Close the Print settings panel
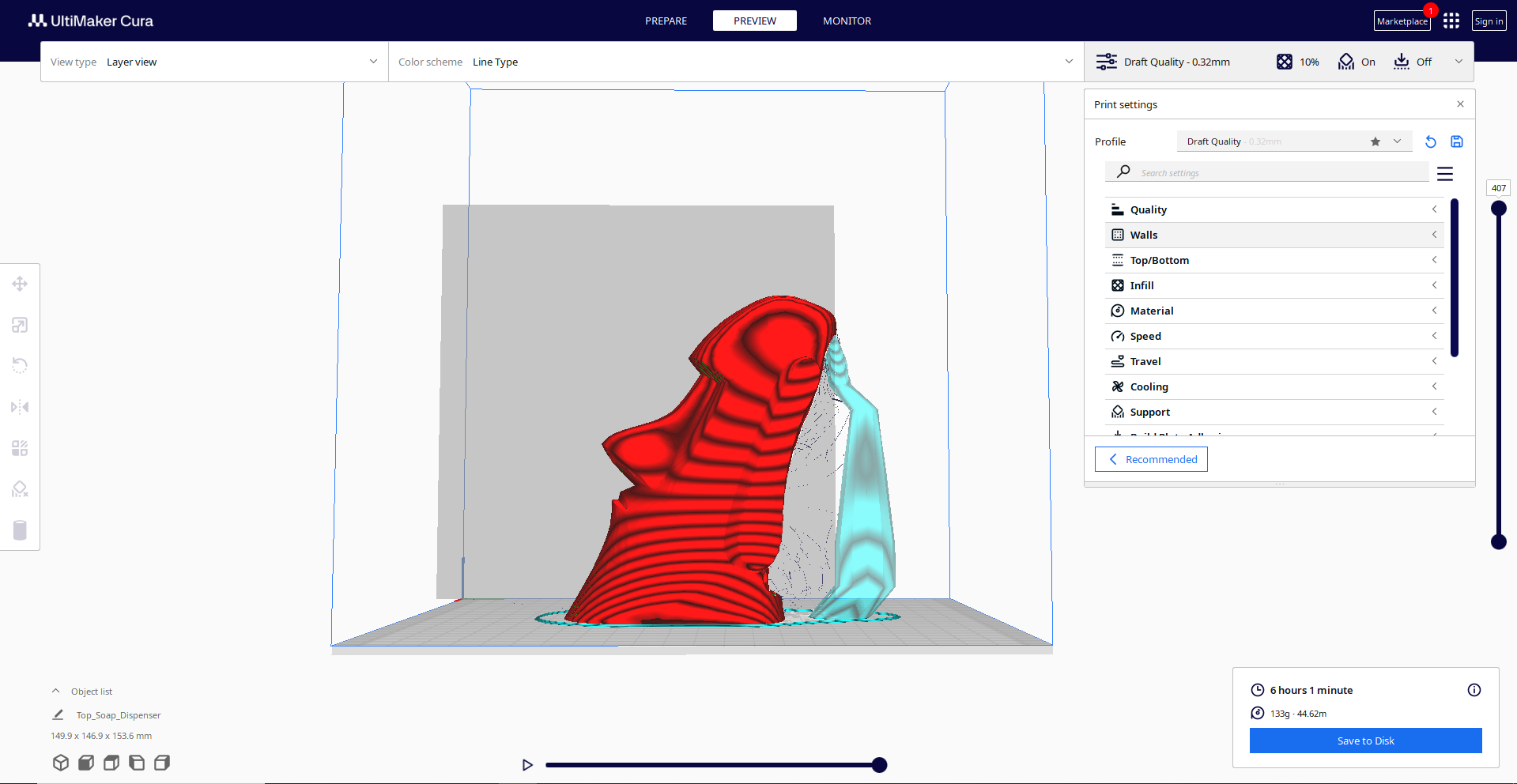Image resolution: width=1517 pixels, height=784 pixels. (1460, 104)
